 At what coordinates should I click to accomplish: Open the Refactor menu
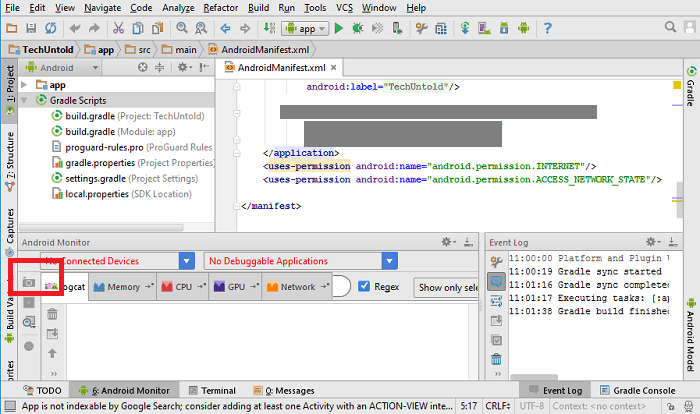(x=221, y=8)
